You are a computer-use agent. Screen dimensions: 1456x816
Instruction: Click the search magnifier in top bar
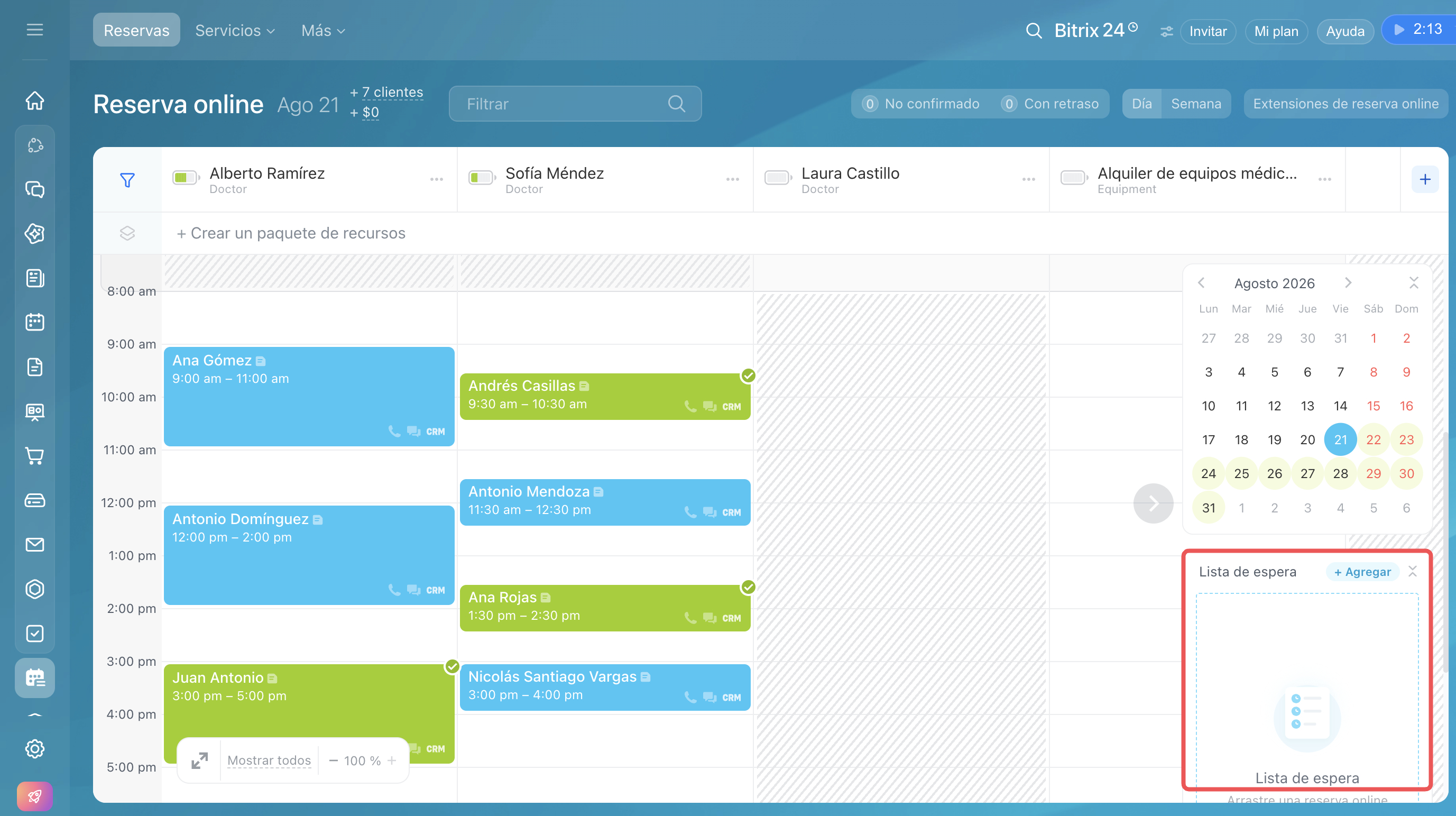click(x=1033, y=31)
